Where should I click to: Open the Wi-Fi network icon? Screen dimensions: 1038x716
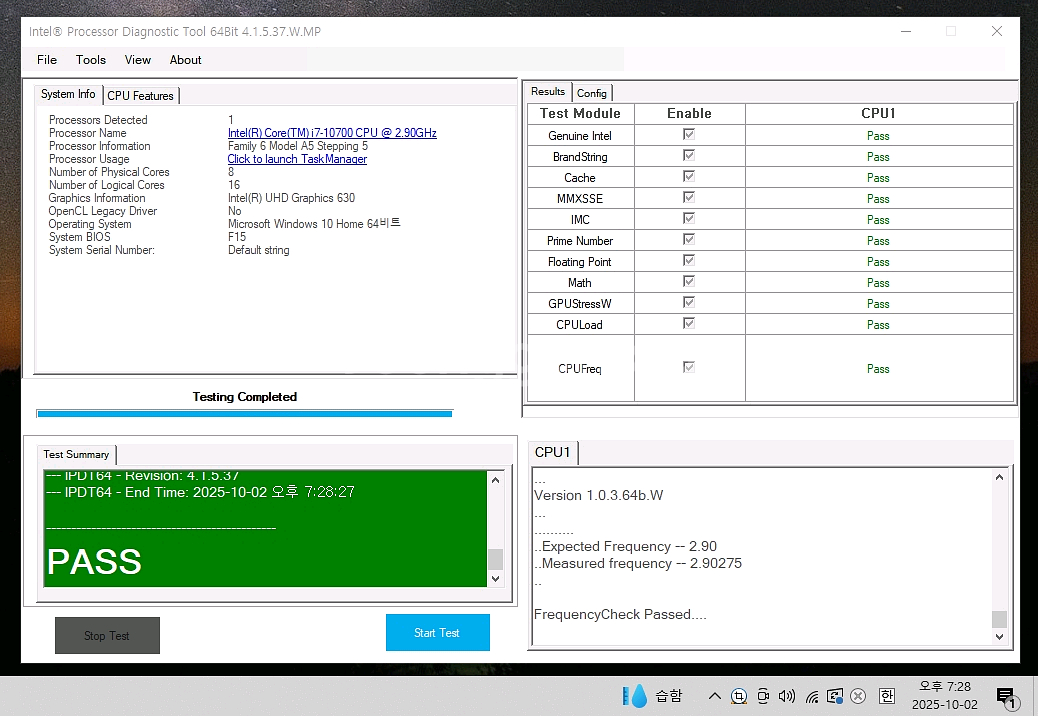tap(811, 696)
